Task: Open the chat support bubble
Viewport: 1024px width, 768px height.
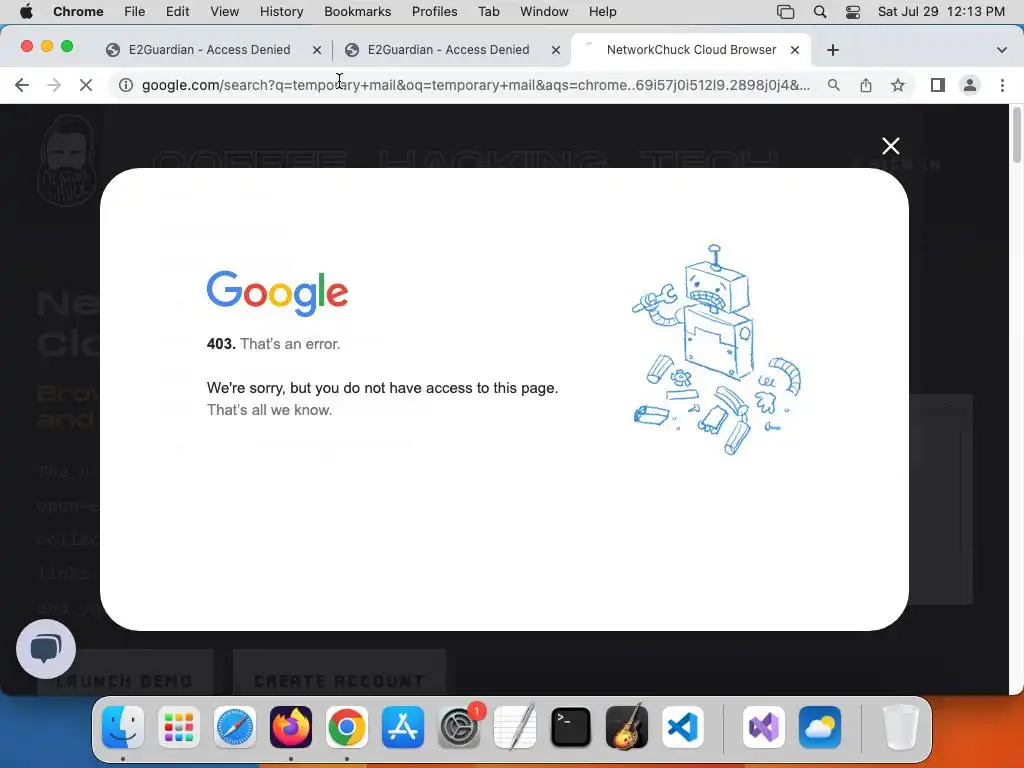Action: [46, 648]
